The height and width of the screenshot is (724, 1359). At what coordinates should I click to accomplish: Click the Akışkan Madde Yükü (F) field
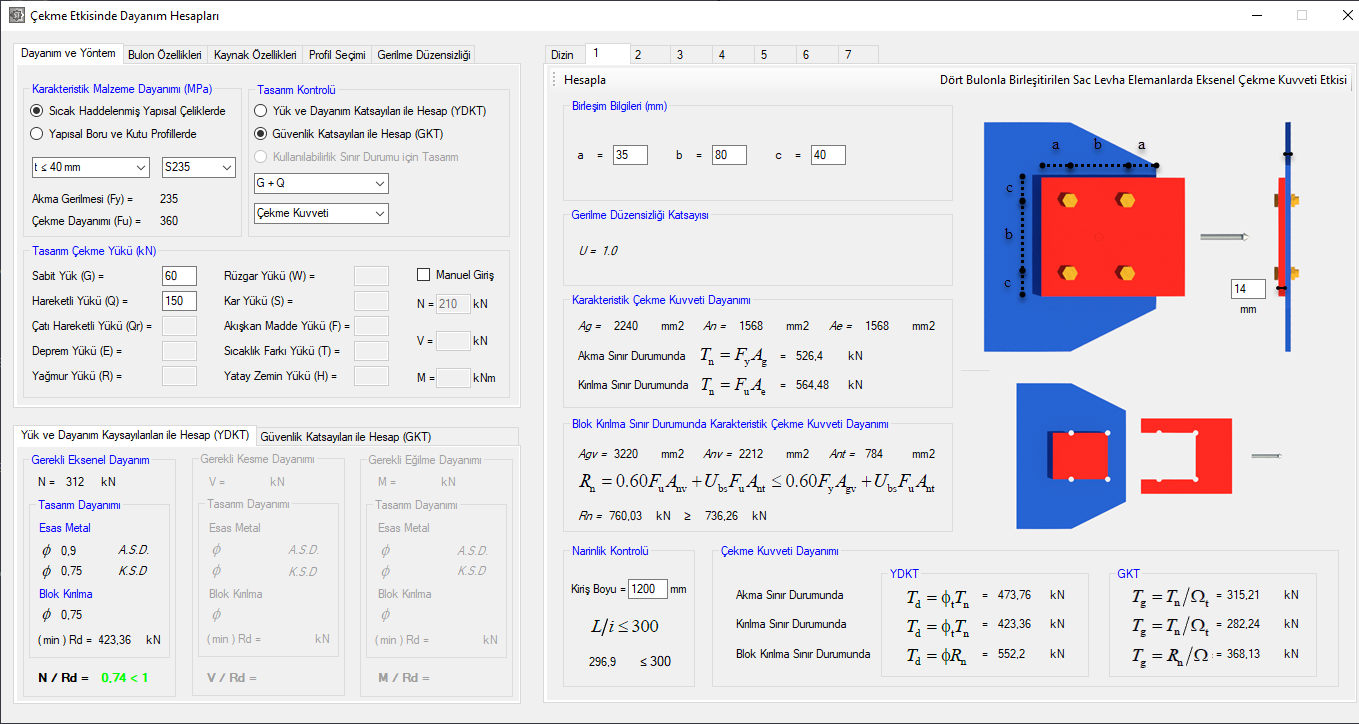[371, 326]
